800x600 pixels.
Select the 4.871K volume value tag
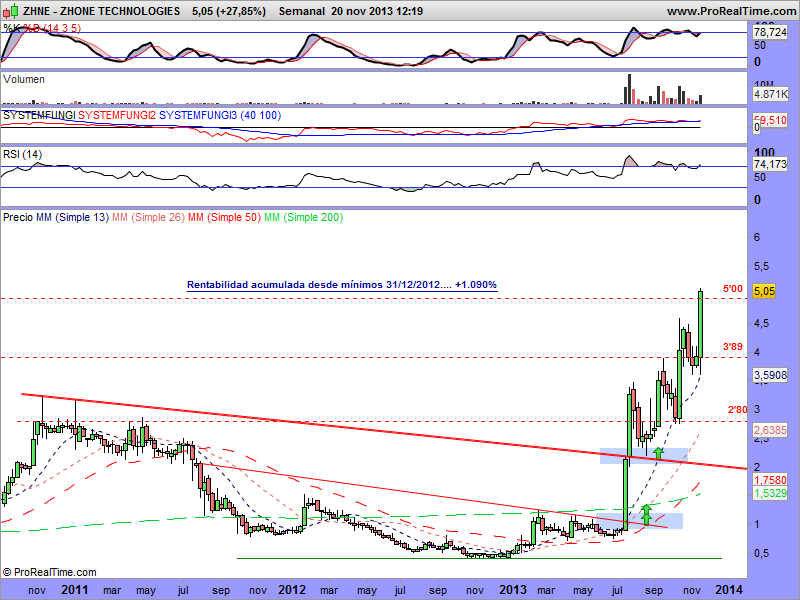pyautogui.click(x=770, y=94)
